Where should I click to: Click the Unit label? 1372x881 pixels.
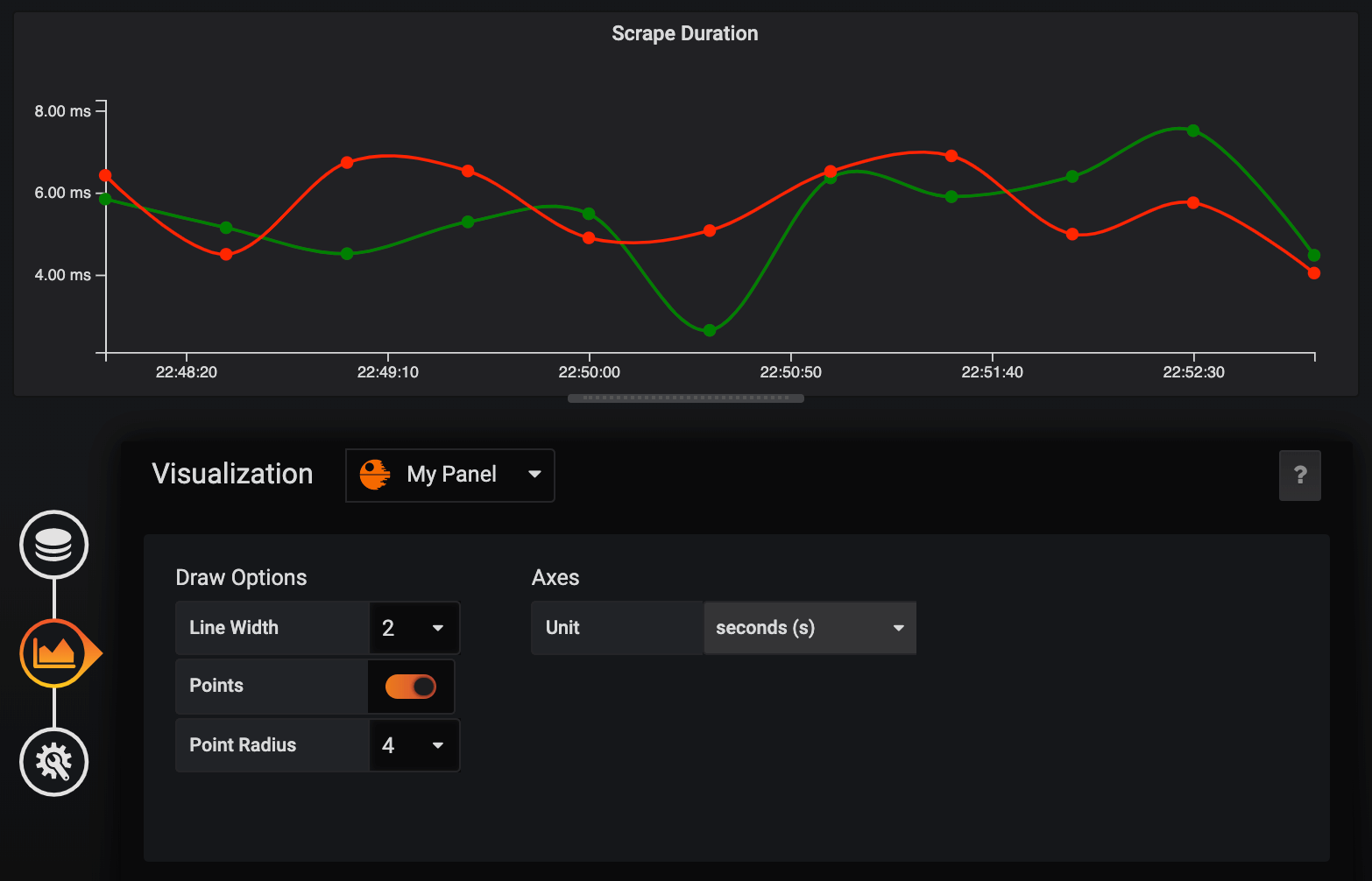coord(562,628)
